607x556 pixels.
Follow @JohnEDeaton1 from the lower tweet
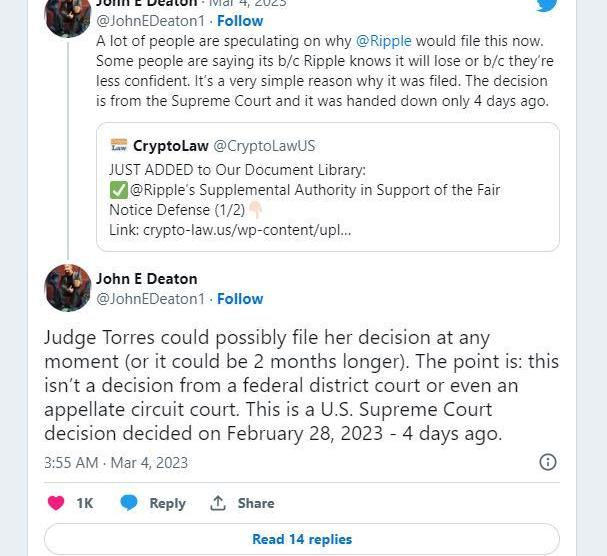point(240,298)
